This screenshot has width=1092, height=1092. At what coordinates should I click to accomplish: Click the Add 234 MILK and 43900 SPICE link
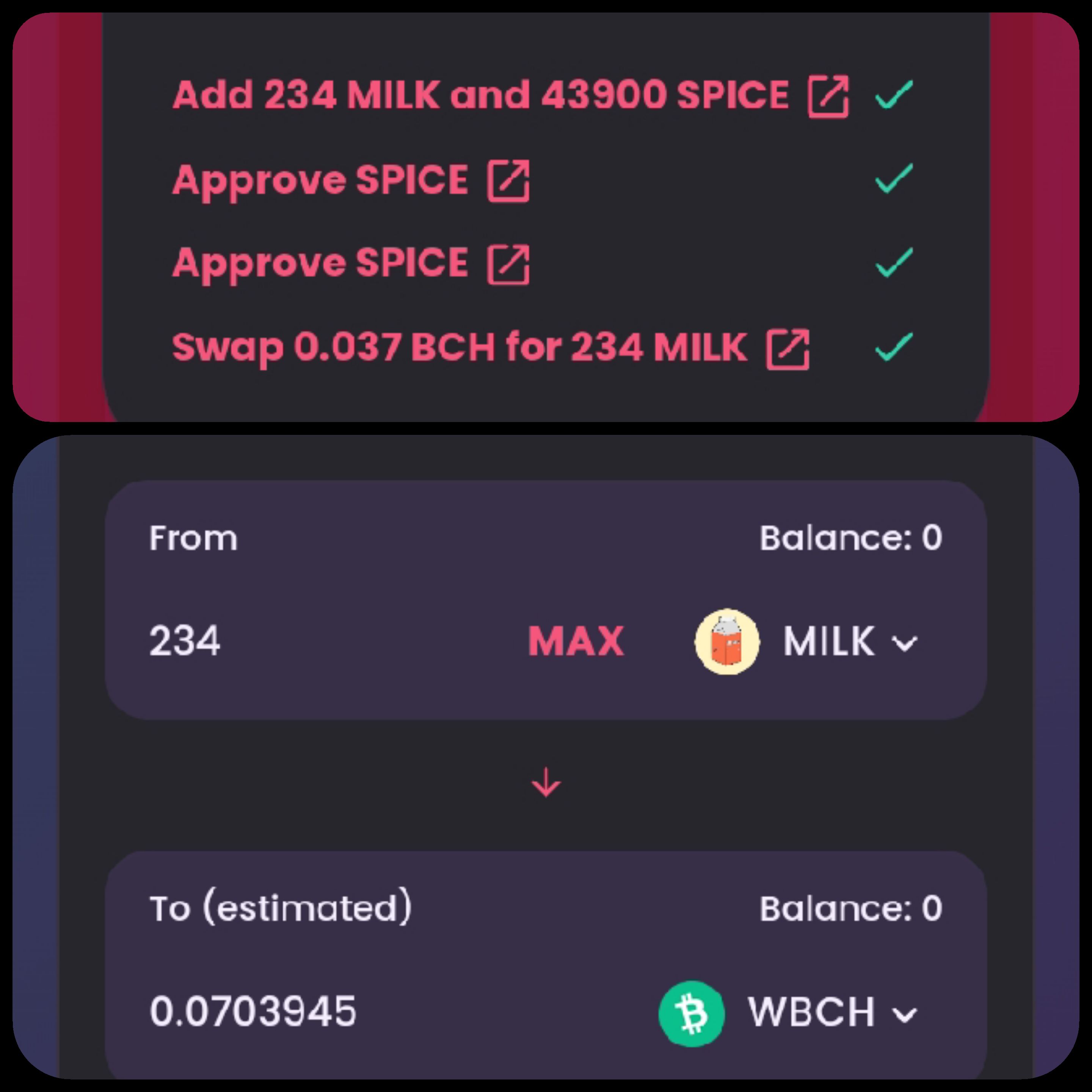click(480, 94)
